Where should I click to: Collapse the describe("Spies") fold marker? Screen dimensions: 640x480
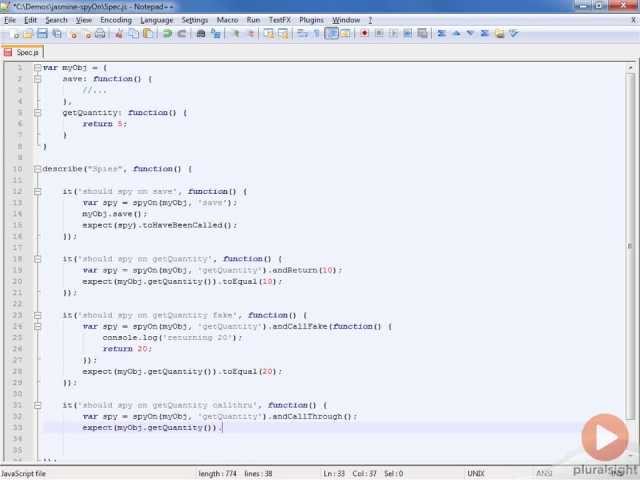click(x=38, y=169)
